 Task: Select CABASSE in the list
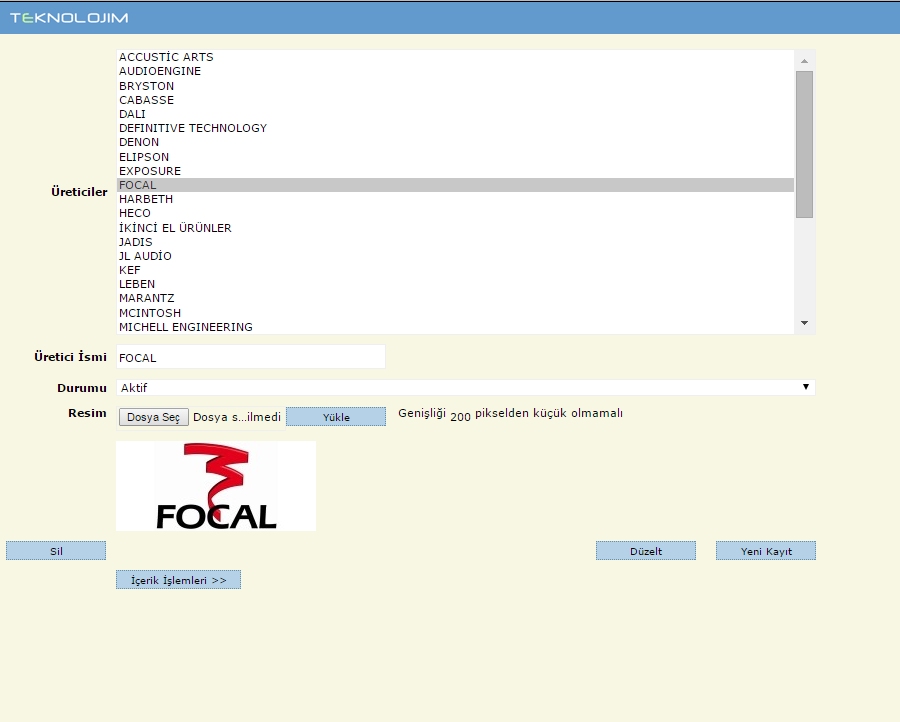click(x=455, y=100)
